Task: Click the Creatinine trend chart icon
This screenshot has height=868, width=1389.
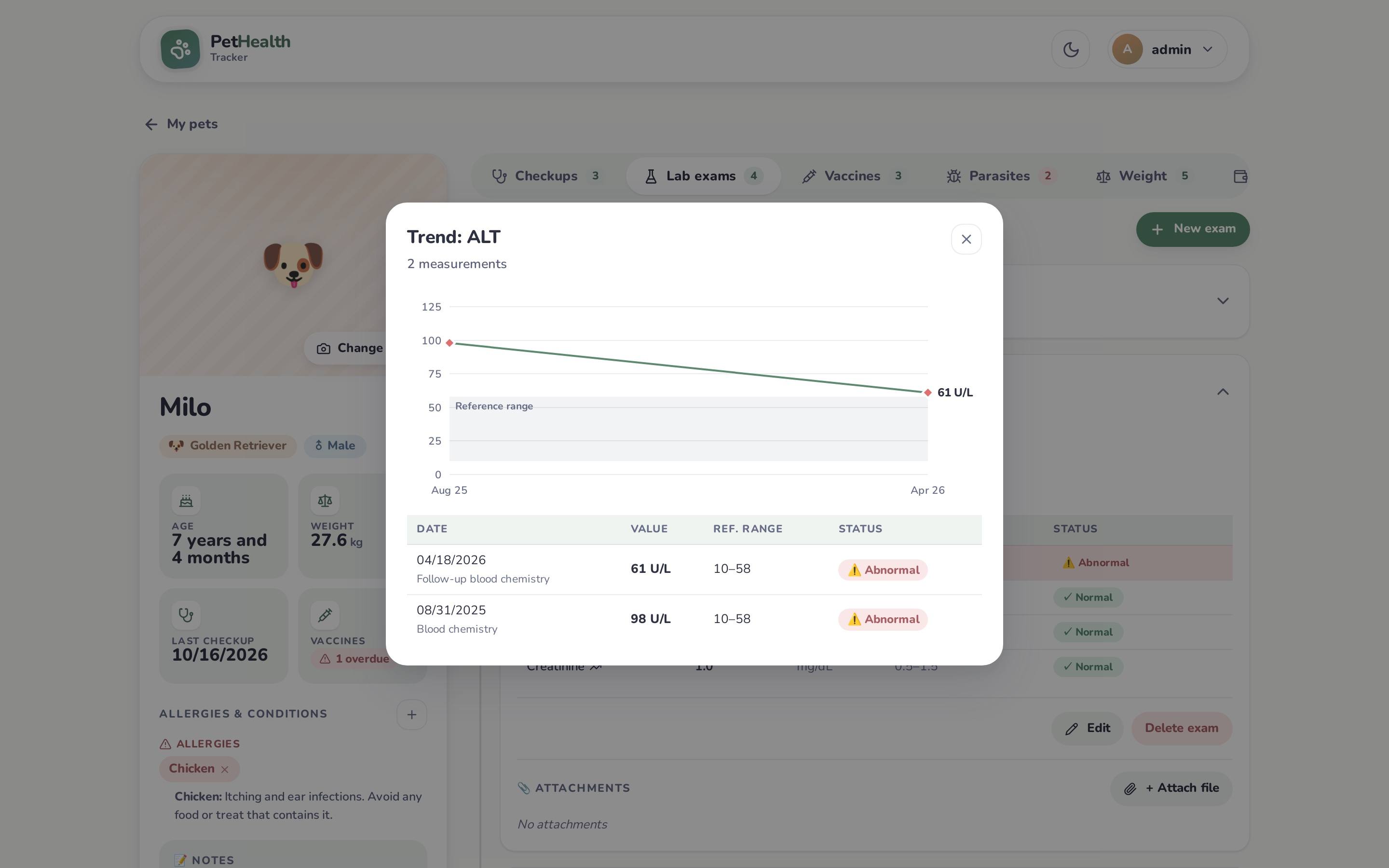Action: [x=596, y=667]
